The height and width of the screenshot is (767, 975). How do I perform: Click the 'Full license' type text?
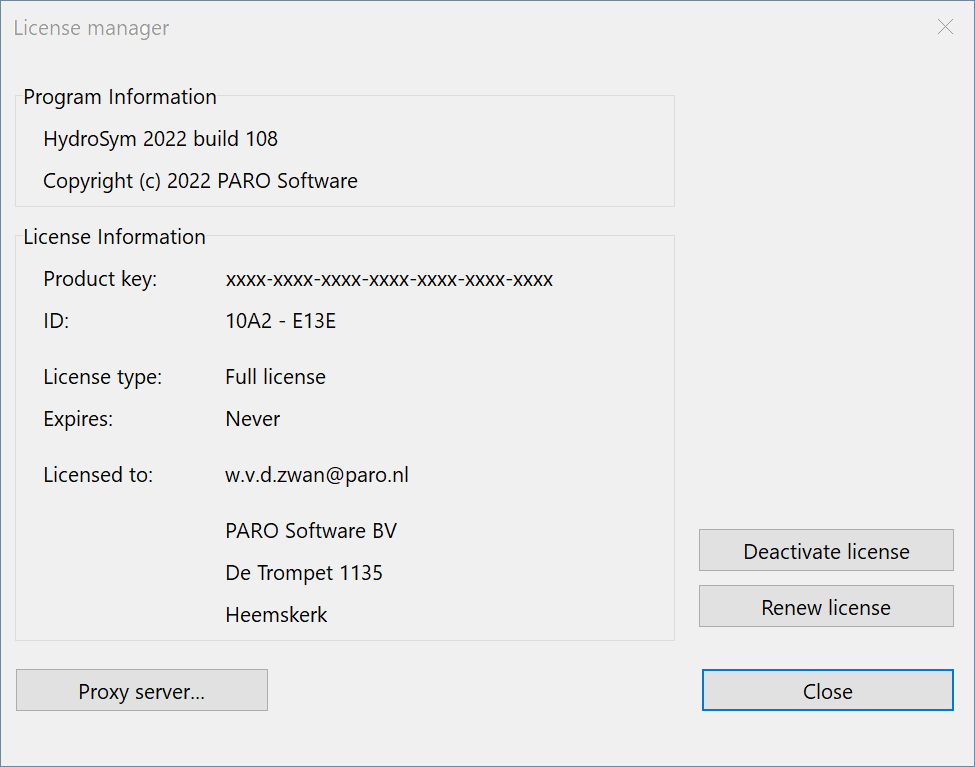tap(275, 377)
